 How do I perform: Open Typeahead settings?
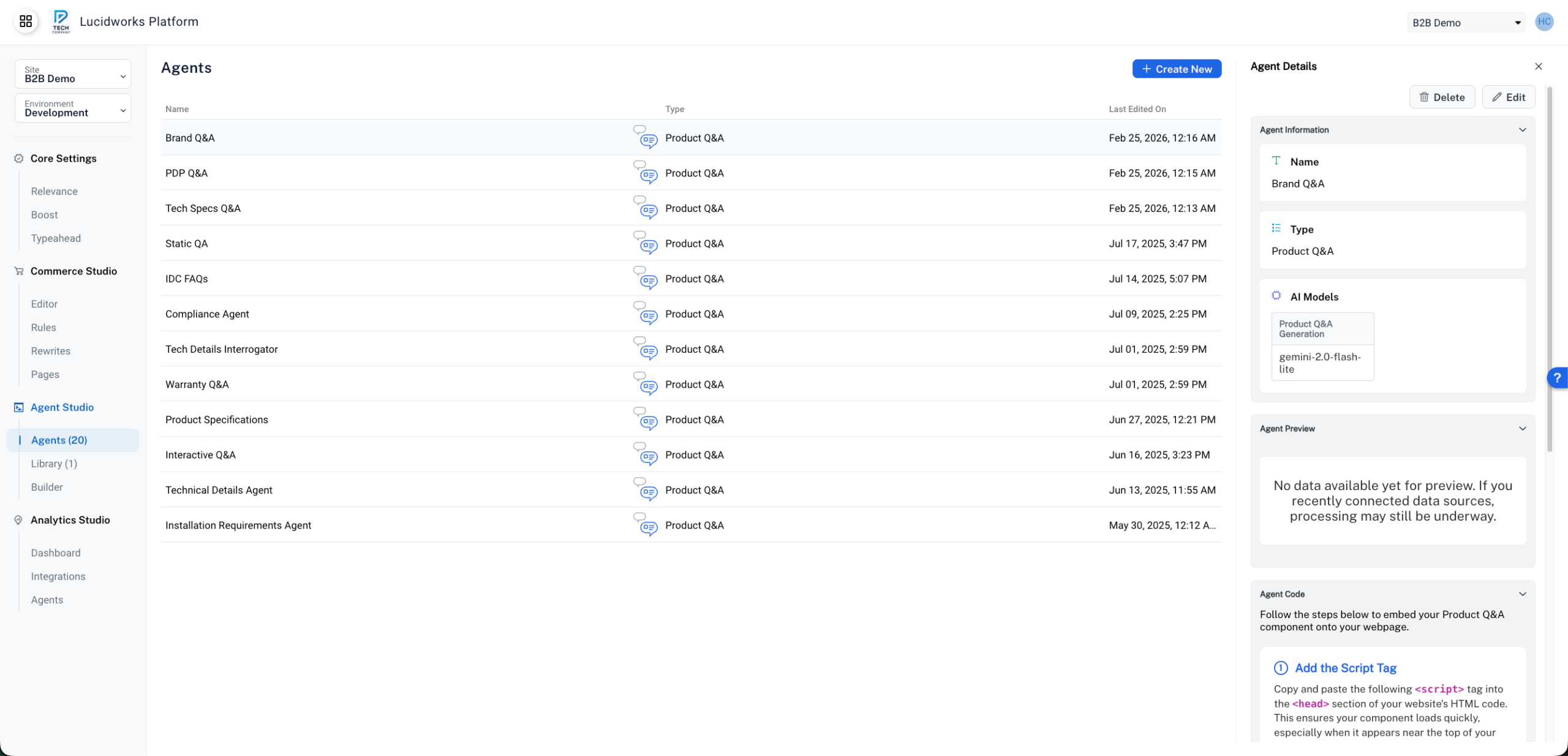(x=56, y=238)
